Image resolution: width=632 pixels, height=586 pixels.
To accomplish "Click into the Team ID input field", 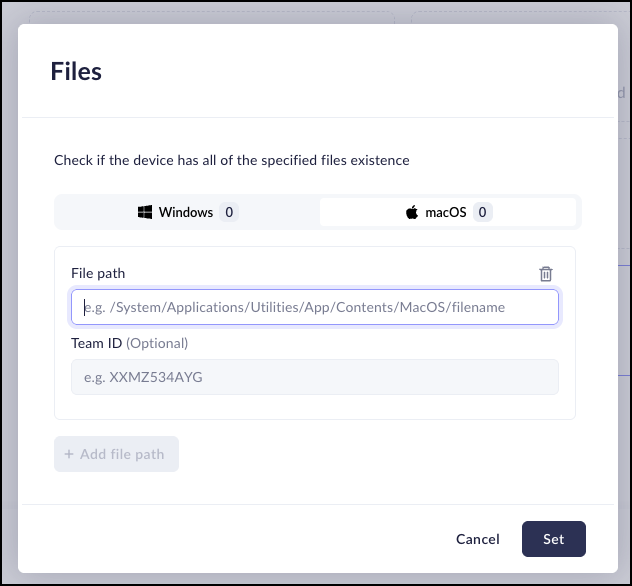I will (x=315, y=377).
